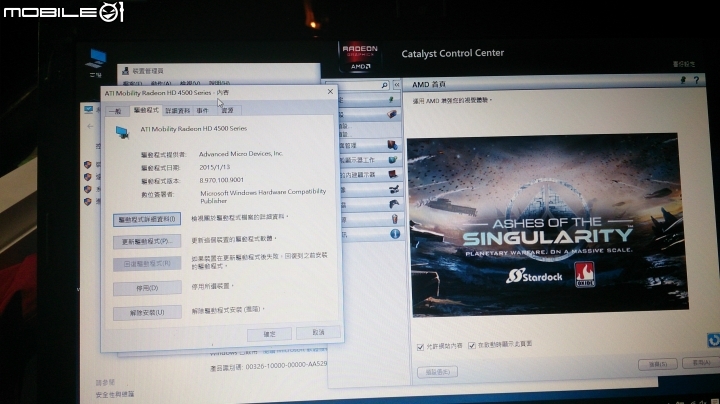Click the 更新驅動程式(P) button
Viewport: 720px width, 404px height.
(147, 241)
